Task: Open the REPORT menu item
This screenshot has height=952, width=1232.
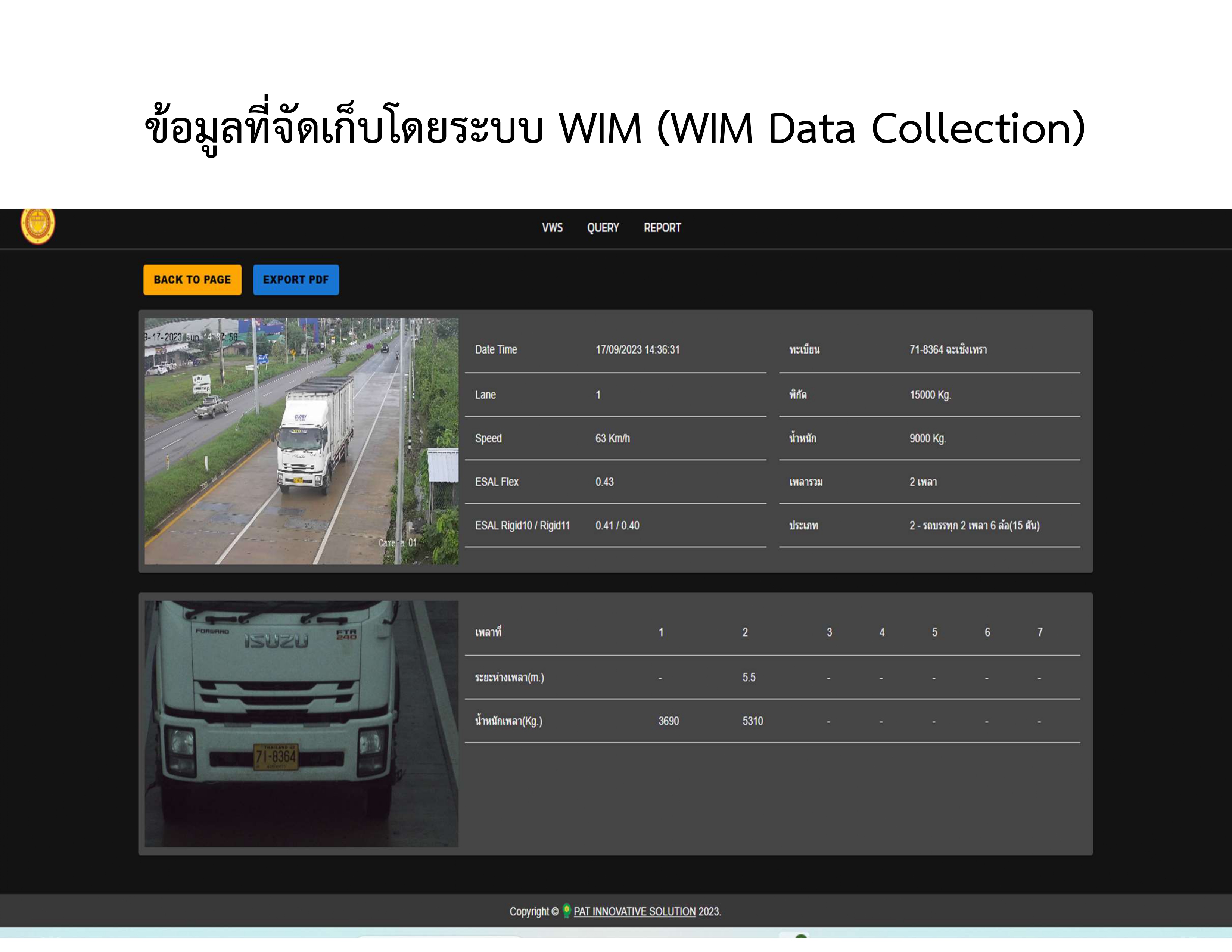Action: pos(662,228)
